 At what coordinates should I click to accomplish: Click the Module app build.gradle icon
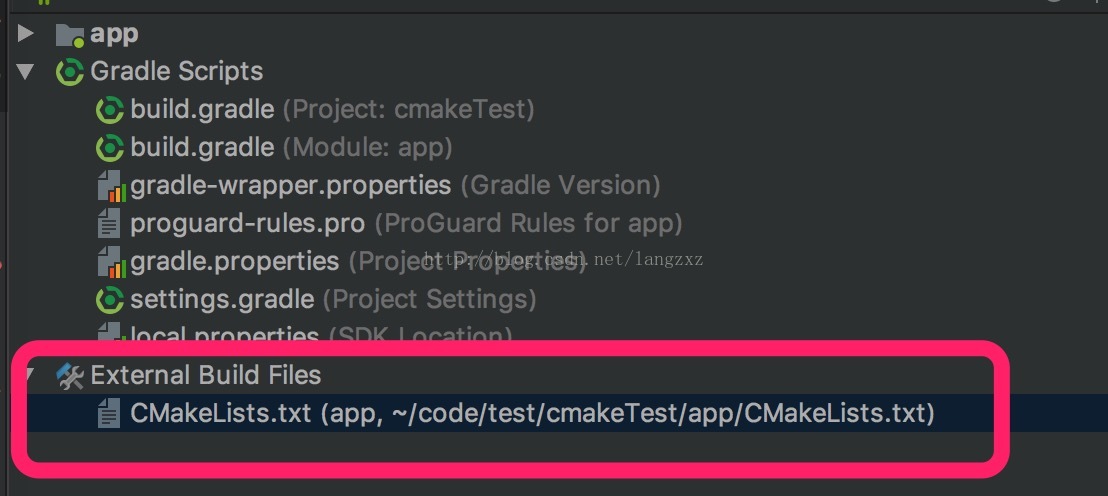pyautogui.click(x=110, y=148)
